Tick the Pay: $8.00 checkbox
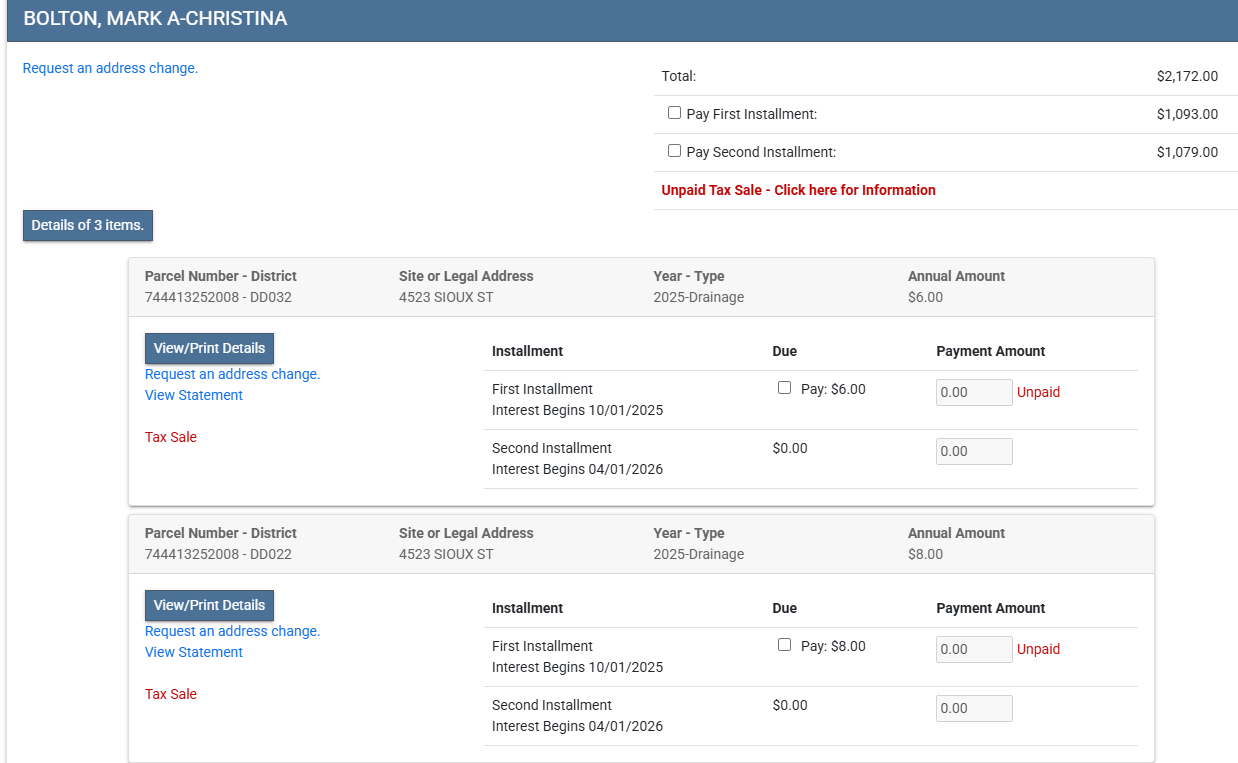The height and width of the screenshot is (763, 1238). [784, 645]
